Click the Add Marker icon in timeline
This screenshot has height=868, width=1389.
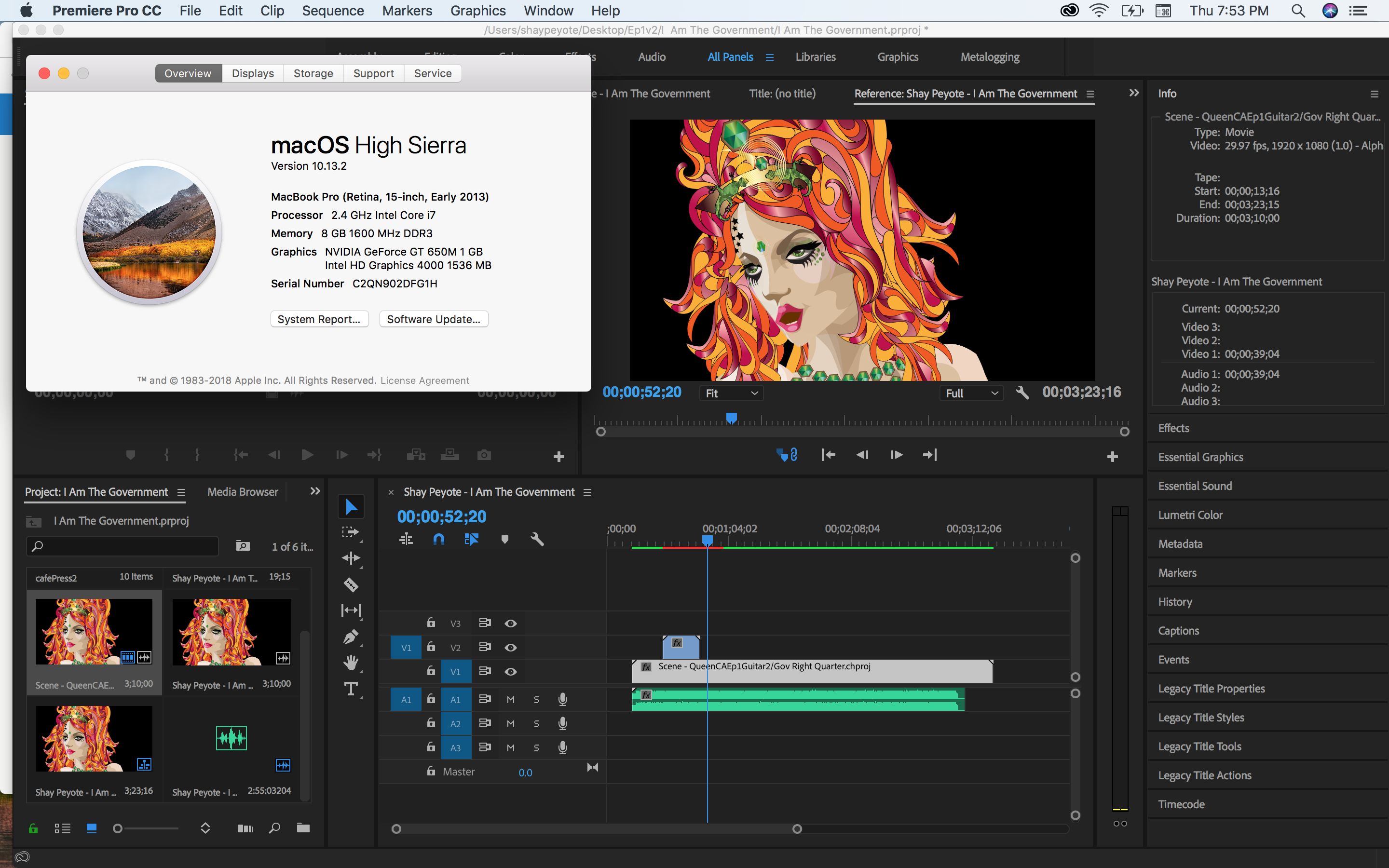click(x=505, y=540)
